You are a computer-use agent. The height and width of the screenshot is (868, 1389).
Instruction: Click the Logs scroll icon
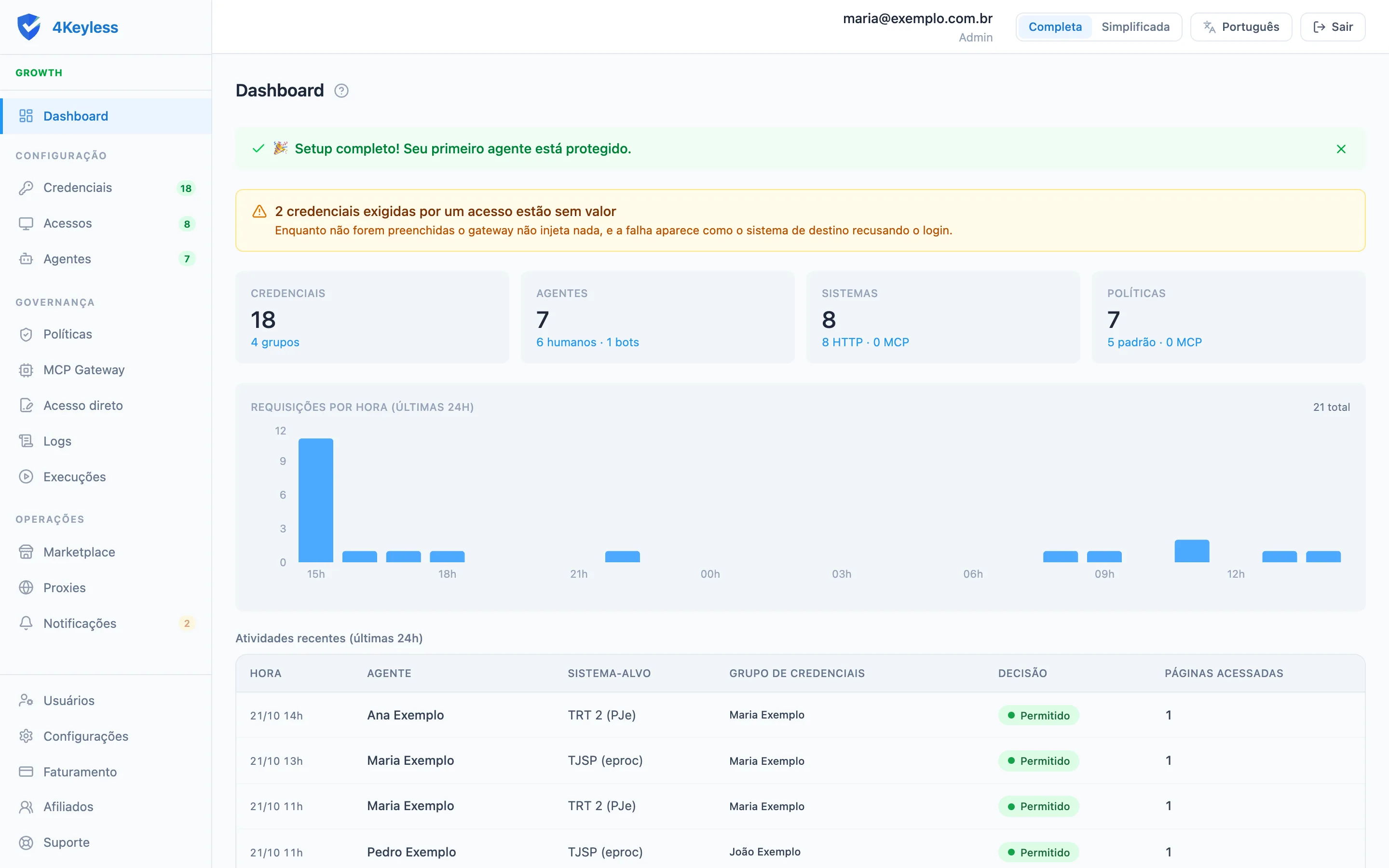pos(26,441)
